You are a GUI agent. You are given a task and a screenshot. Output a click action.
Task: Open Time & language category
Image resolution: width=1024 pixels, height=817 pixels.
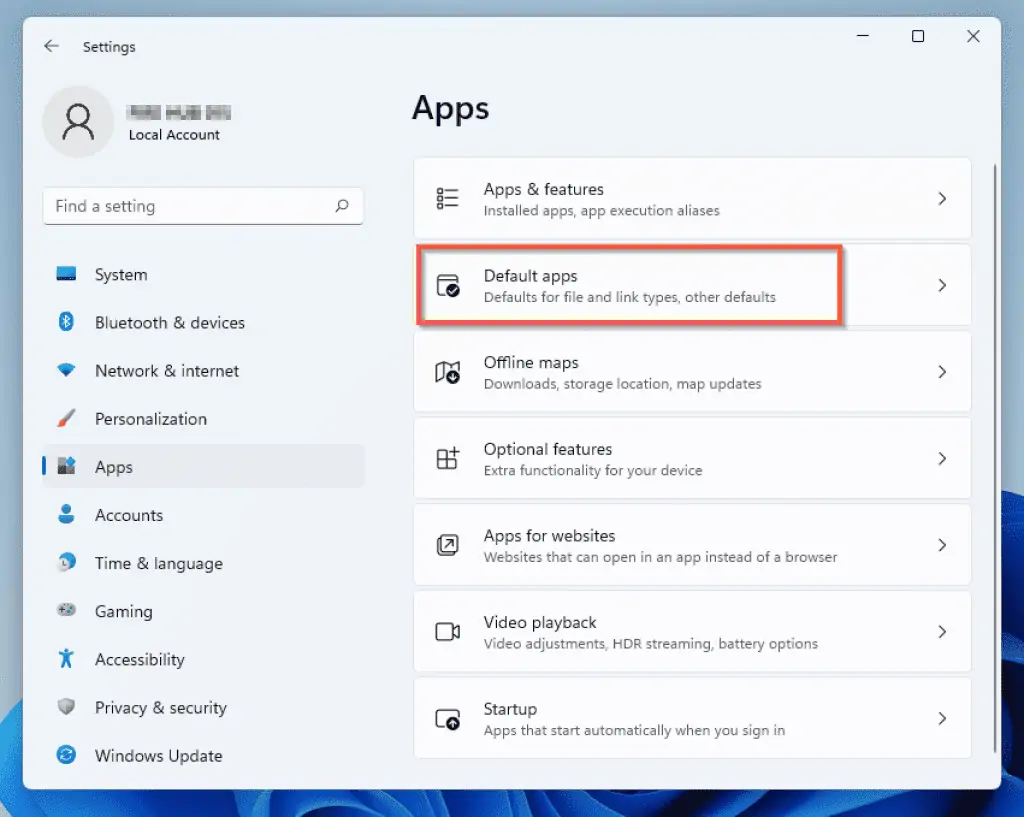tap(203, 563)
